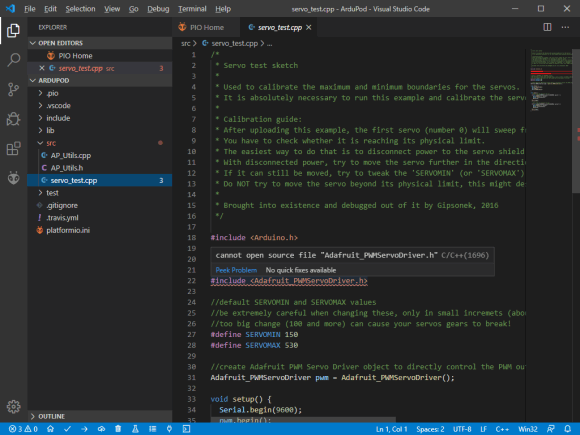This screenshot has width=580, height=435.
Task: Open the PlatformIO alien head view
Action: [x=13, y=178]
